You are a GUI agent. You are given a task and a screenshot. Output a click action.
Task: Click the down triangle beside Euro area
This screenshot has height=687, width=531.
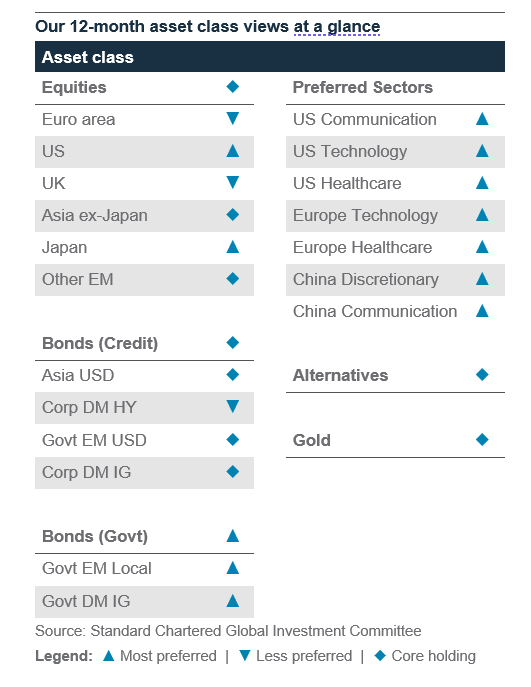[233, 118]
